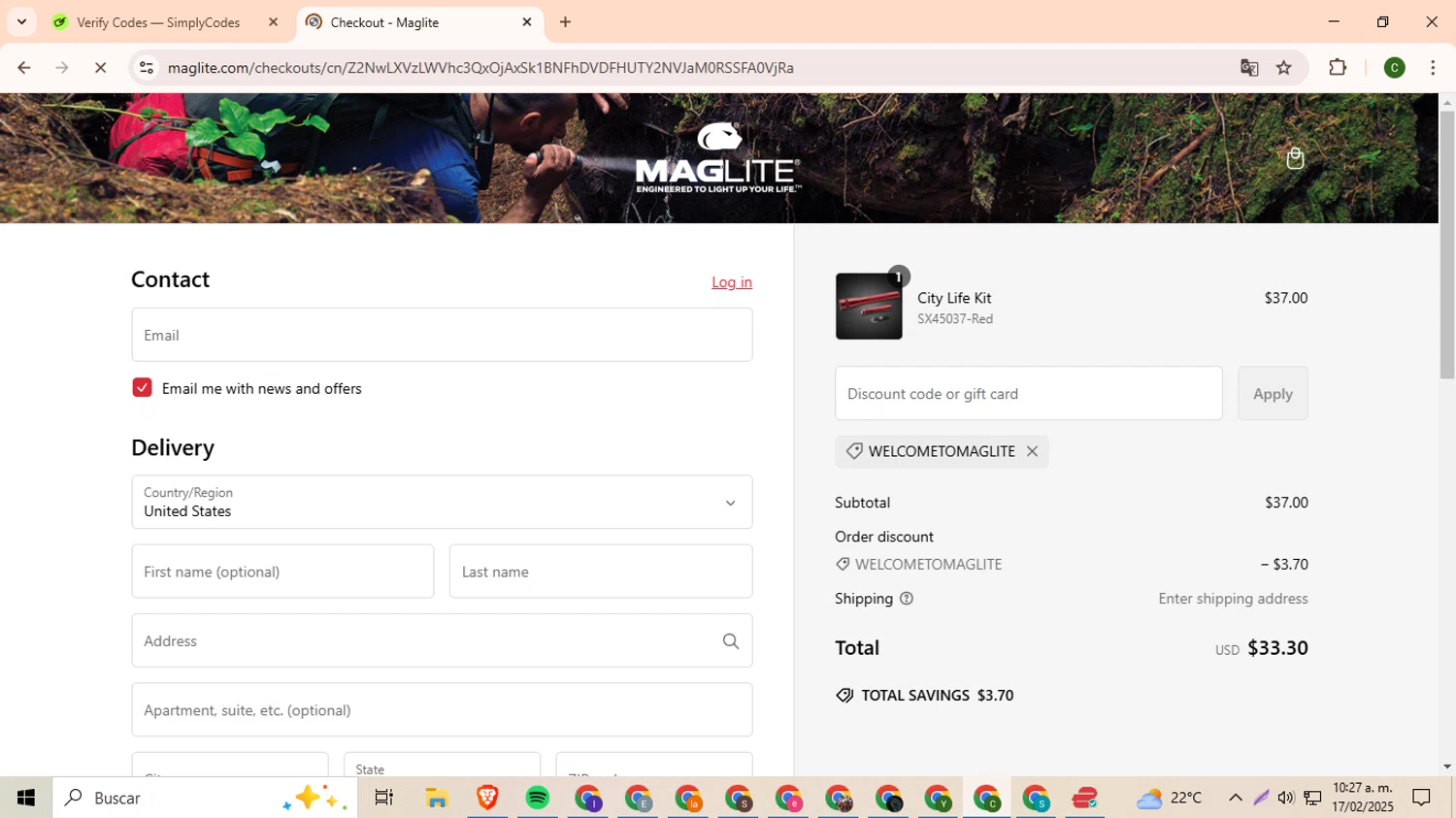Click the Log in link

point(732,282)
